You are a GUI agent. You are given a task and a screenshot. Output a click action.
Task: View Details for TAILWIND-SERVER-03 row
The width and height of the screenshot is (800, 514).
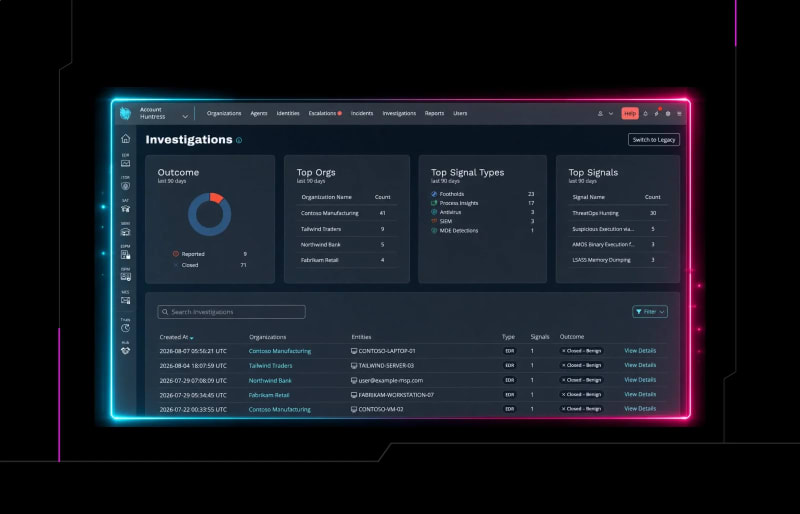(x=640, y=365)
